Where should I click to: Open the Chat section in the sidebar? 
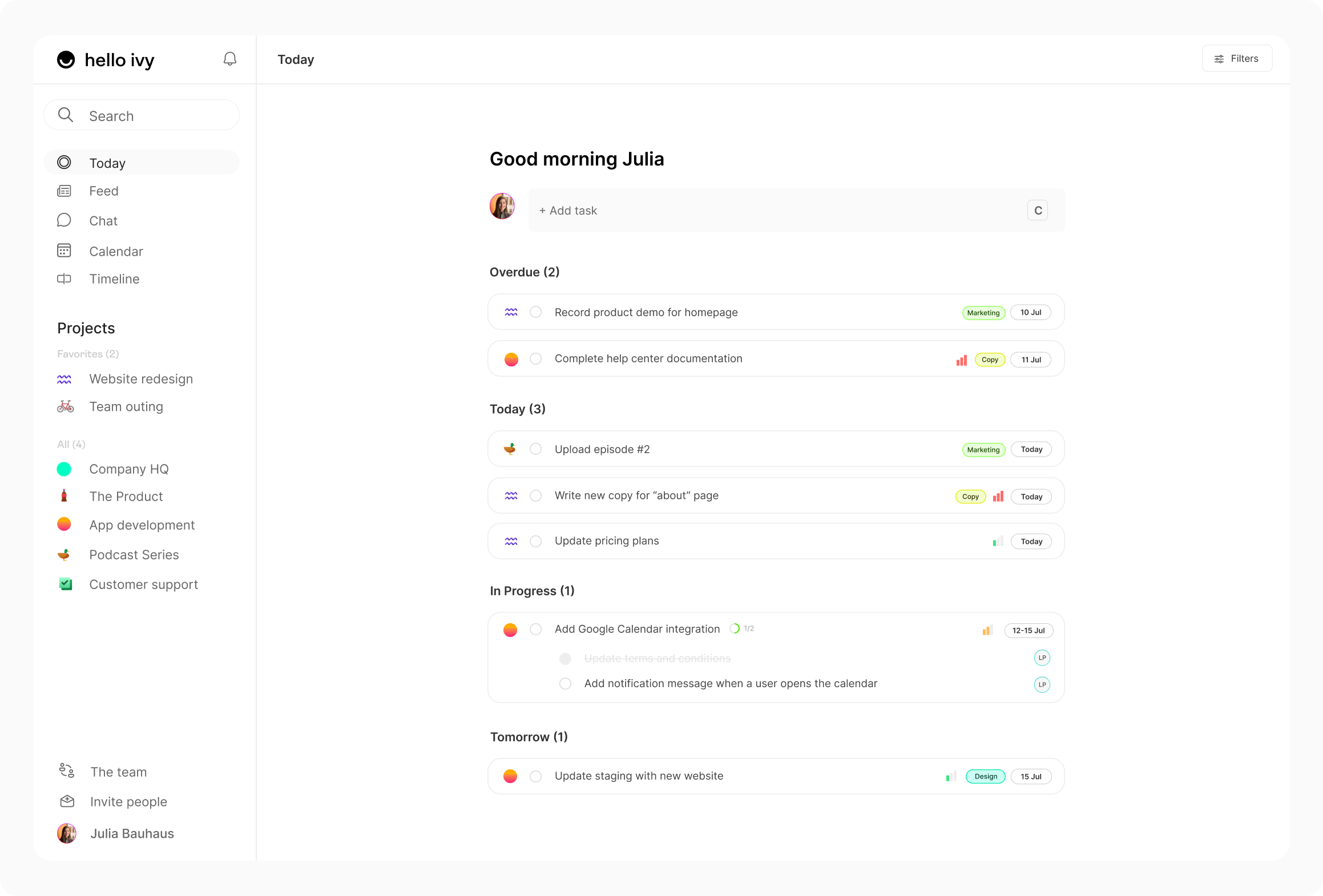(103, 221)
